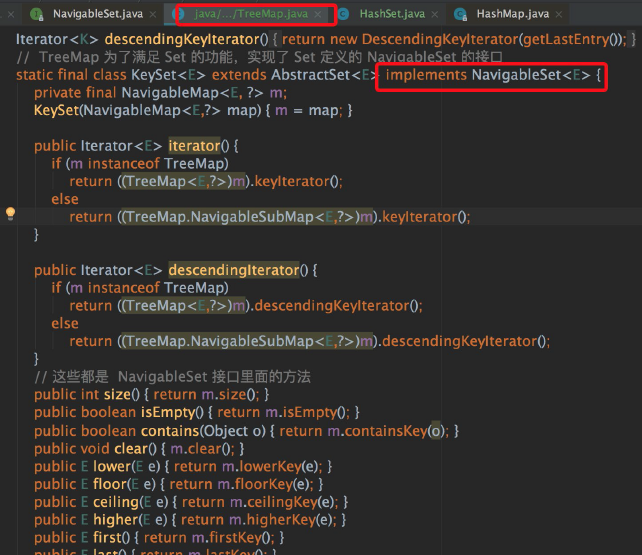The image size is (642, 555).
Task: Click the ceiling(E e) method name
Action: pyautogui.click(x=116, y=502)
